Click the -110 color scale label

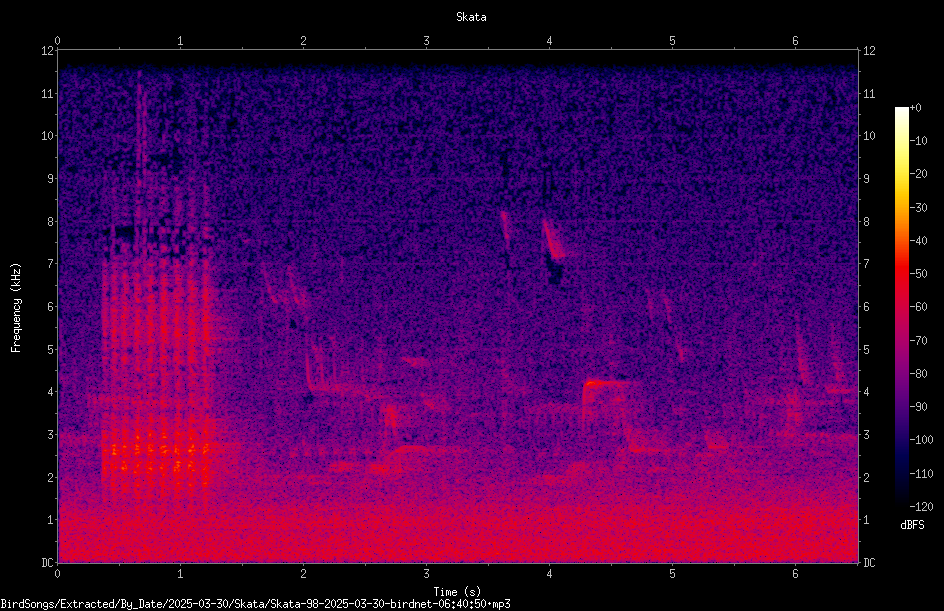tap(921, 474)
